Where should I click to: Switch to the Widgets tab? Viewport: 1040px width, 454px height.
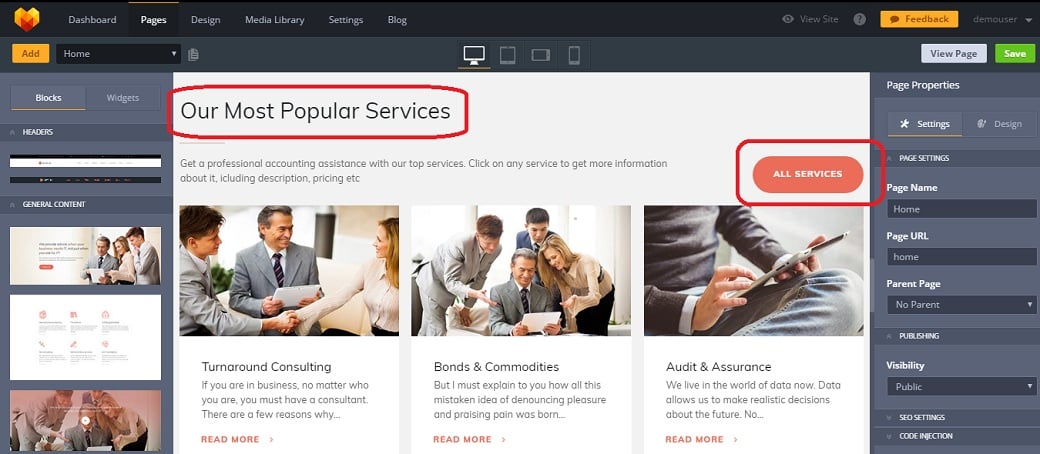click(x=122, y=98)
